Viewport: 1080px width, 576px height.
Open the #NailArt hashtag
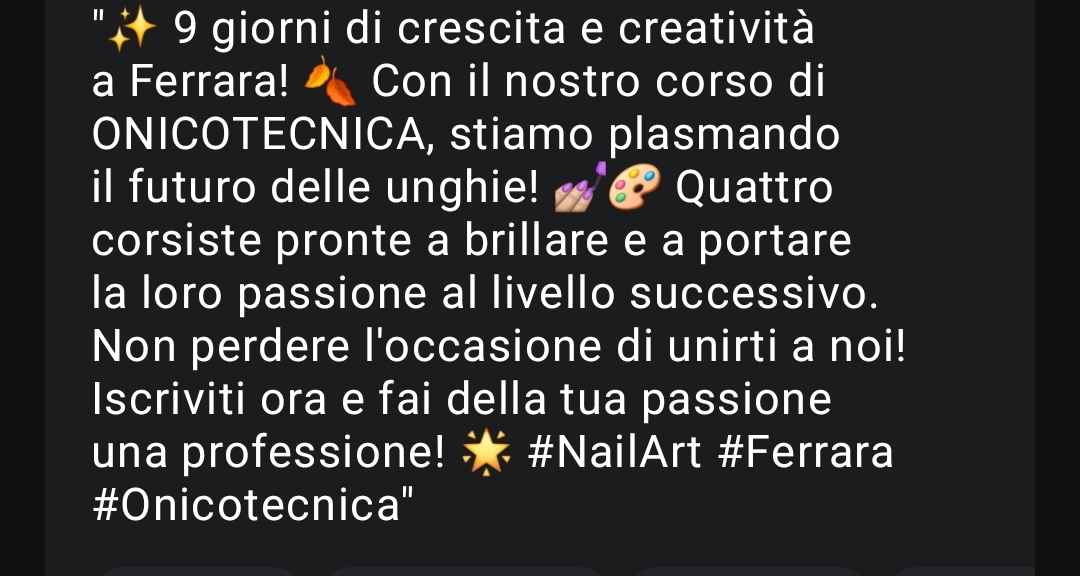[614, 453]
